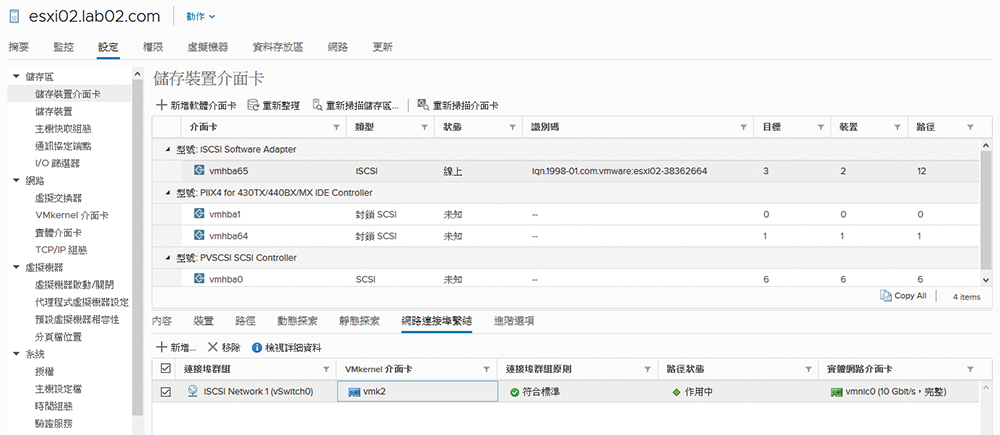Switch to the 虛擬機器 tab
1000x435 pixels.
pyautogui.click(x=207, y=47)
